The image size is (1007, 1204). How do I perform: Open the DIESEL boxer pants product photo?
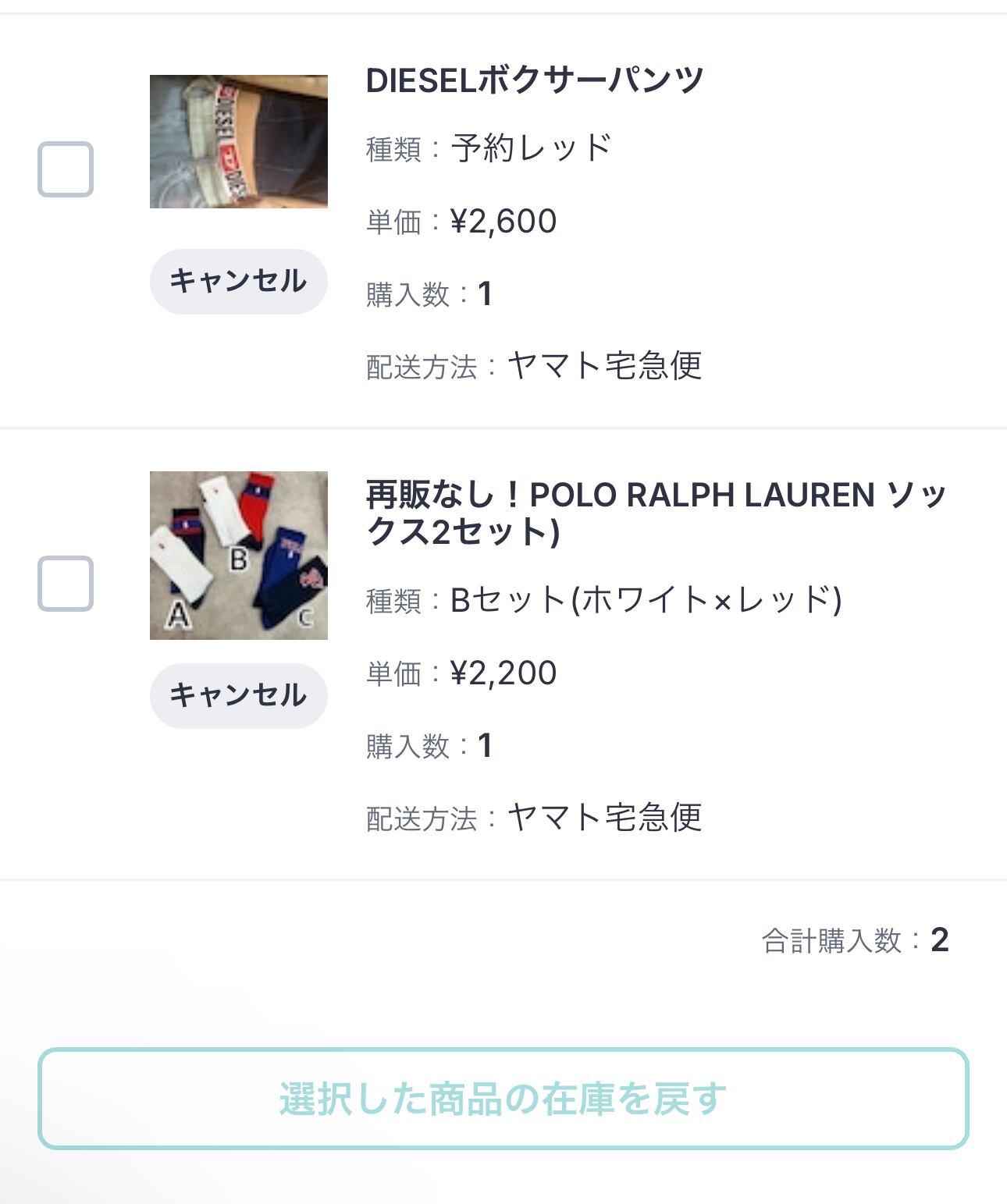click(238, 141)
